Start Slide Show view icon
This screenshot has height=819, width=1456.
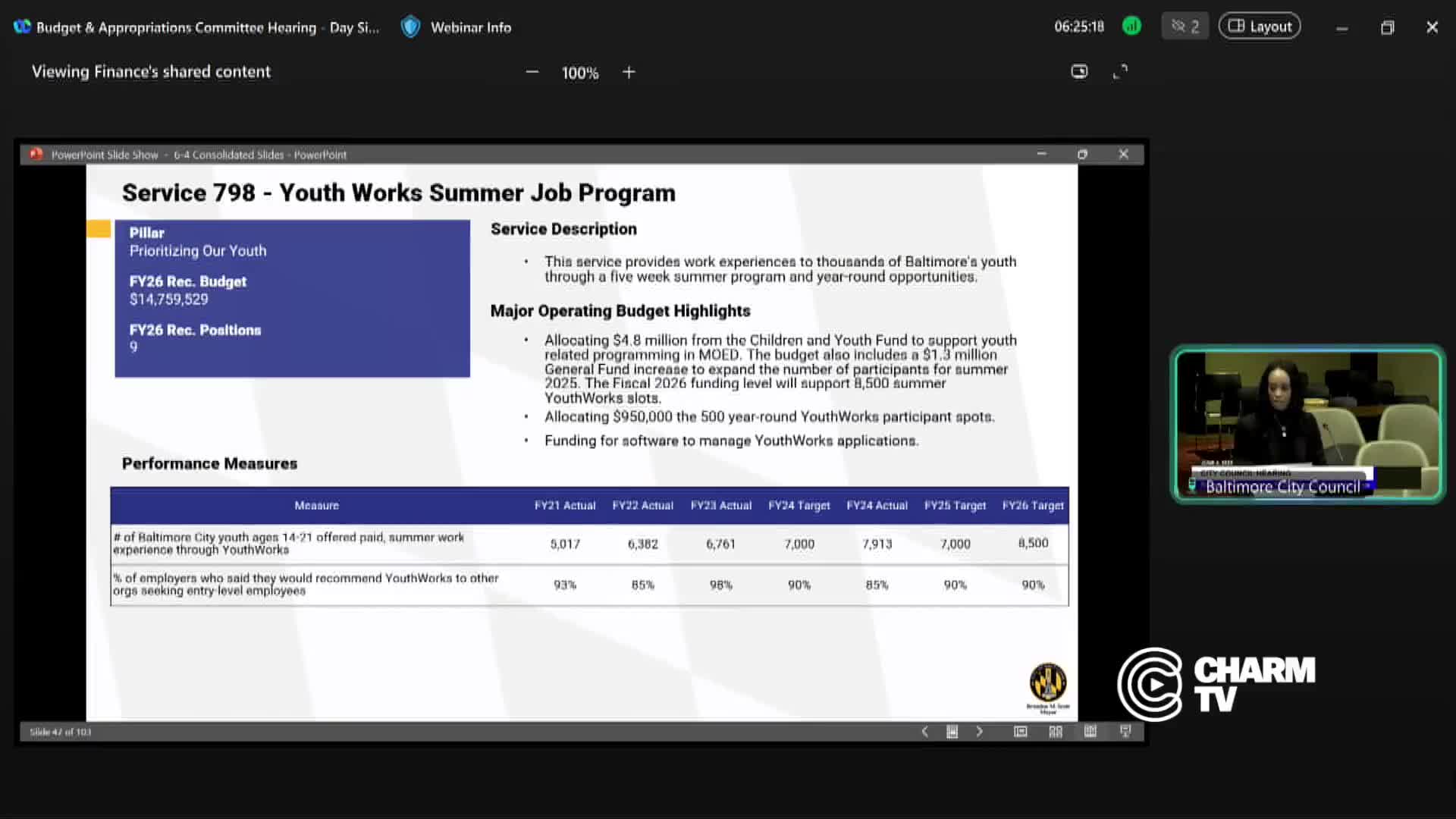pyautogui.click(x=1125, y=731)
